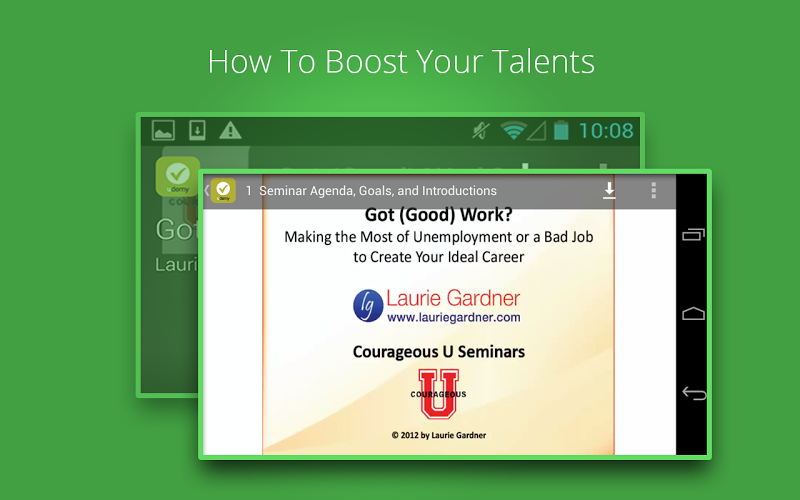The width and height of the screenshot is (800, 500).
Task: Click 'Making the Most of Unemployment' subtitle line
Action: 439,237
